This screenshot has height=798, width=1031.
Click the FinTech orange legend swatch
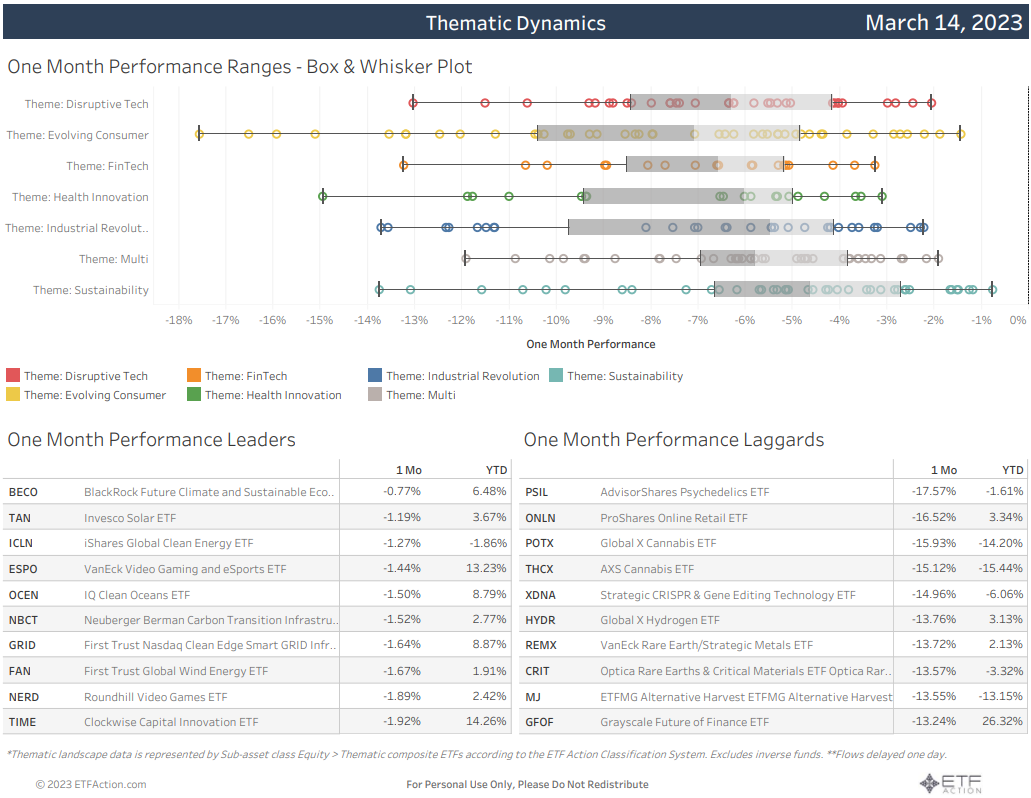coord(194,375)
